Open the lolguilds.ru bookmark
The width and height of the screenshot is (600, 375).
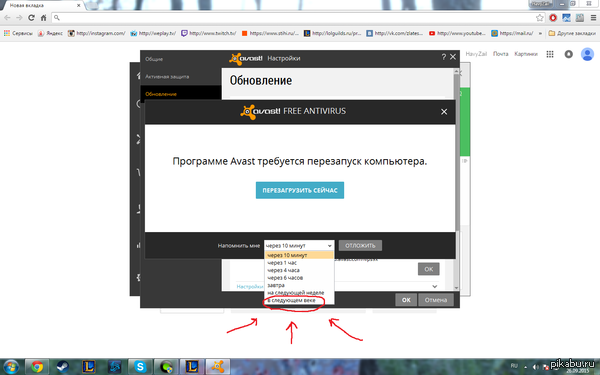point(333,33)
